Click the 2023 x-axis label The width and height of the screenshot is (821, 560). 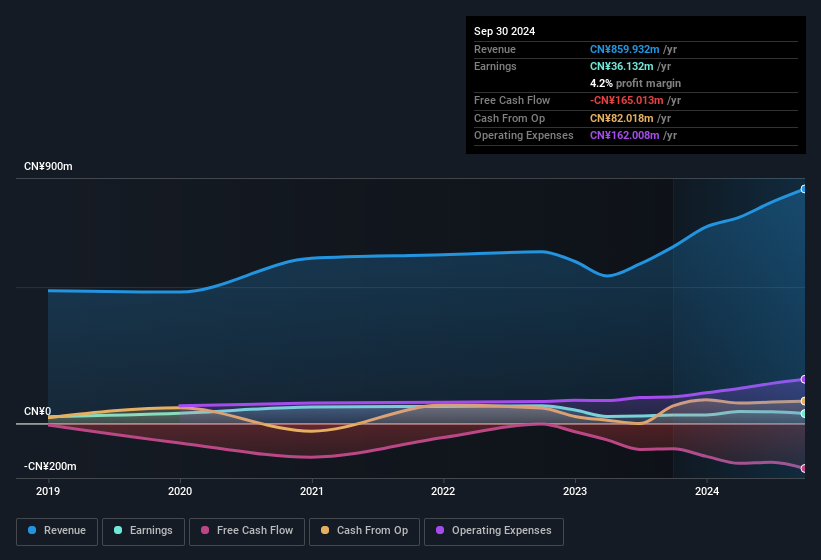click(x=575, y=491)
